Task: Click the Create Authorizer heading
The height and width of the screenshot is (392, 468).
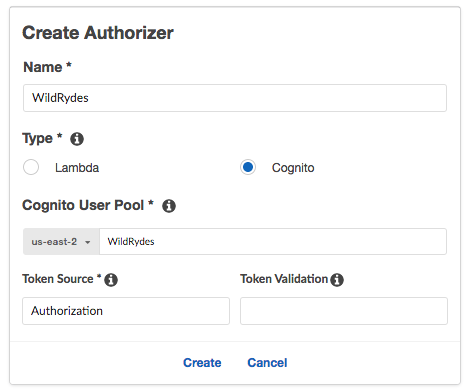Action: [x=98, y=33]
